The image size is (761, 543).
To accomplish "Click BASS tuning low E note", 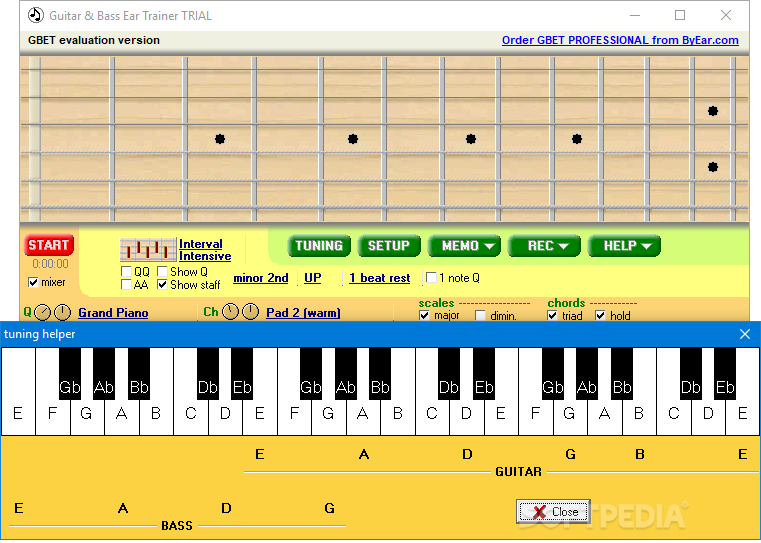I will tap(19, 508).
